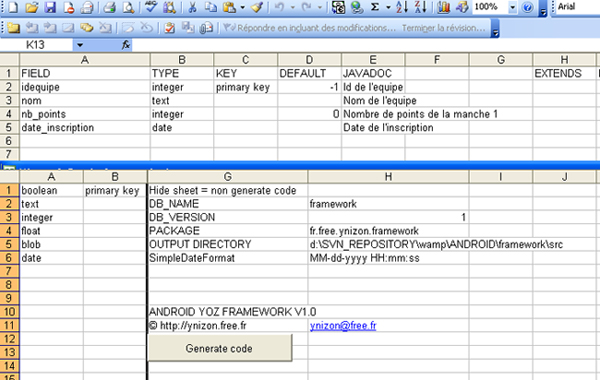600x380 pixels.
Task: Open Excel Help with the question mark icon
Action: [528, 7]
